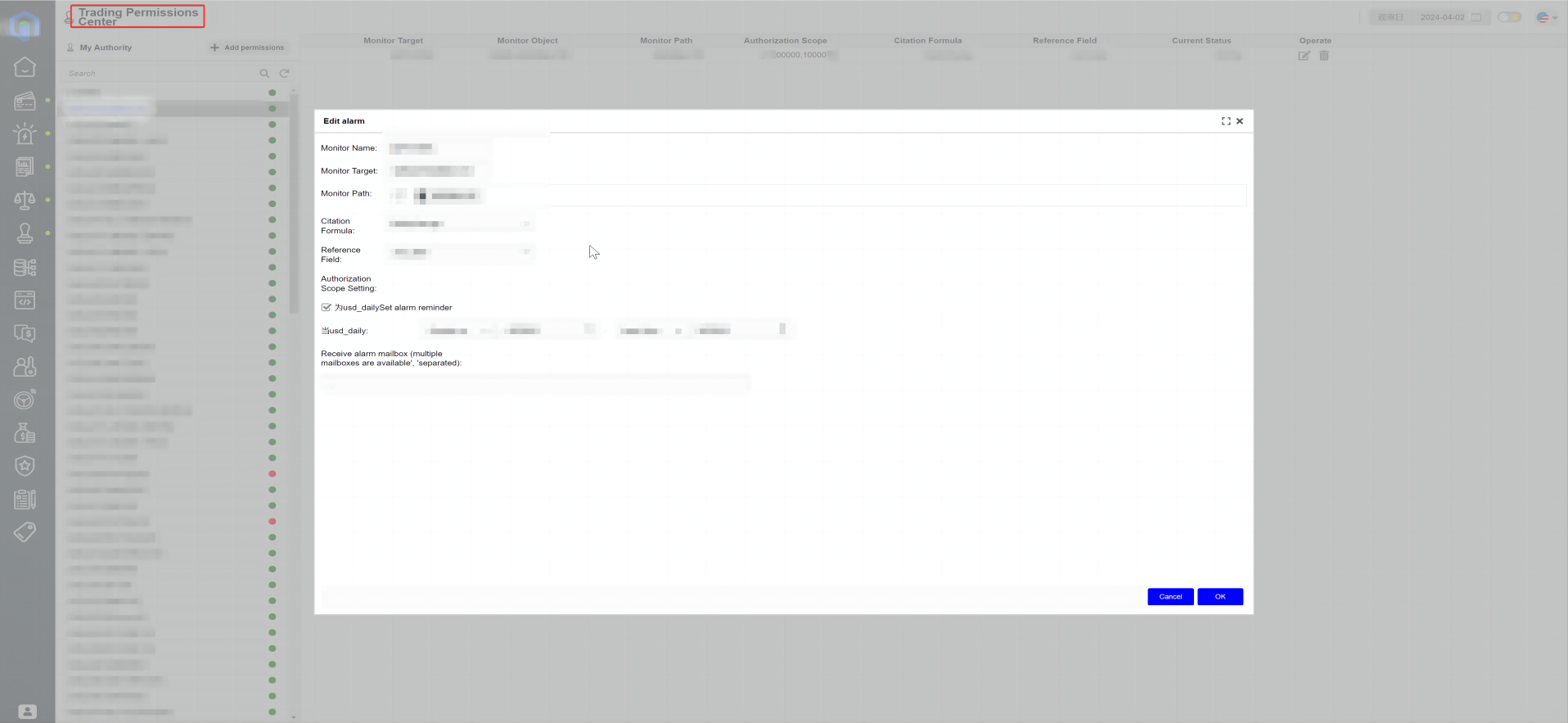Image resolution: width=1568 pixels, height=723 pixels.
Task: Click the 2024-04-02 date field
Action: point(1442,17)
